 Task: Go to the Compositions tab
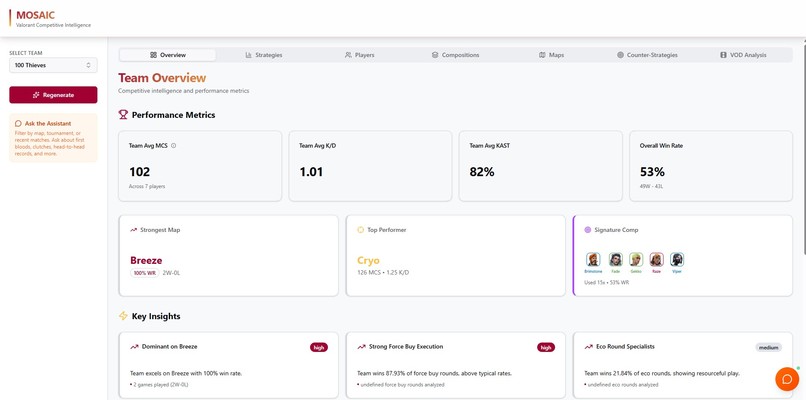click(455, 55)
